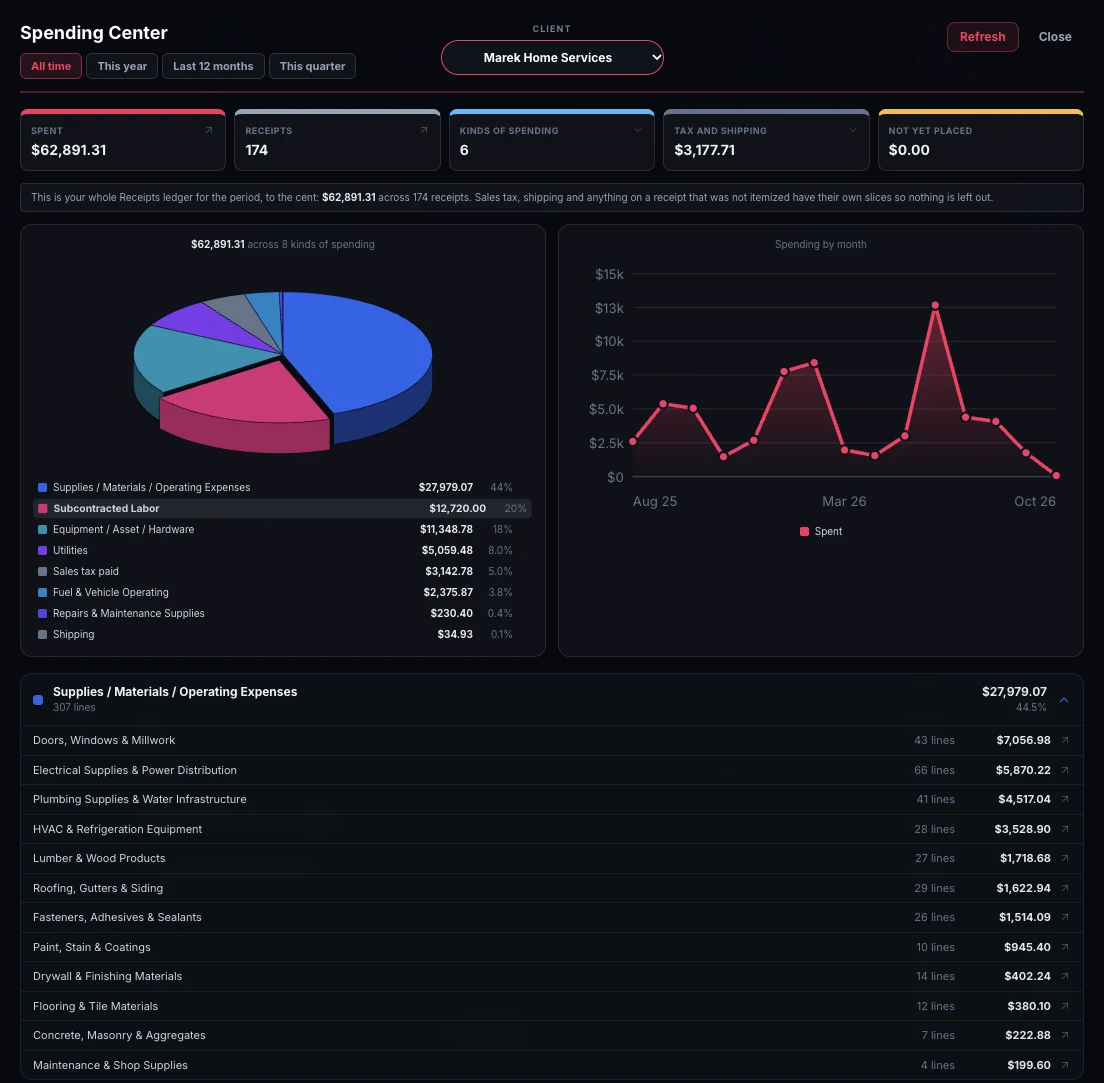Open Maintenance & Shop Supplies arrow icon
The height and width of the screenshot is (1083, 1104).
[x=1065, y=1066]
